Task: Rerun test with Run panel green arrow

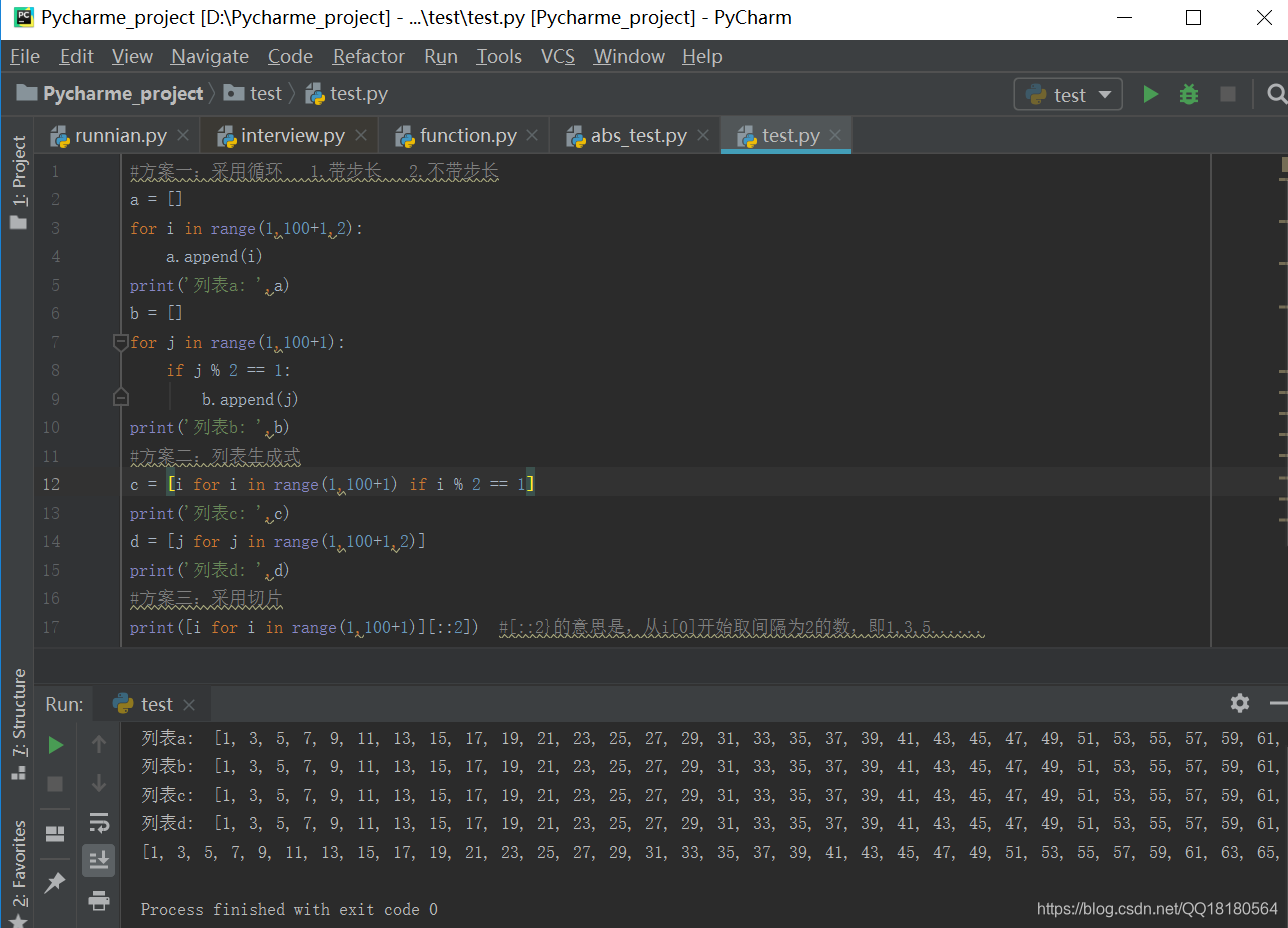Action: point(56,744)
